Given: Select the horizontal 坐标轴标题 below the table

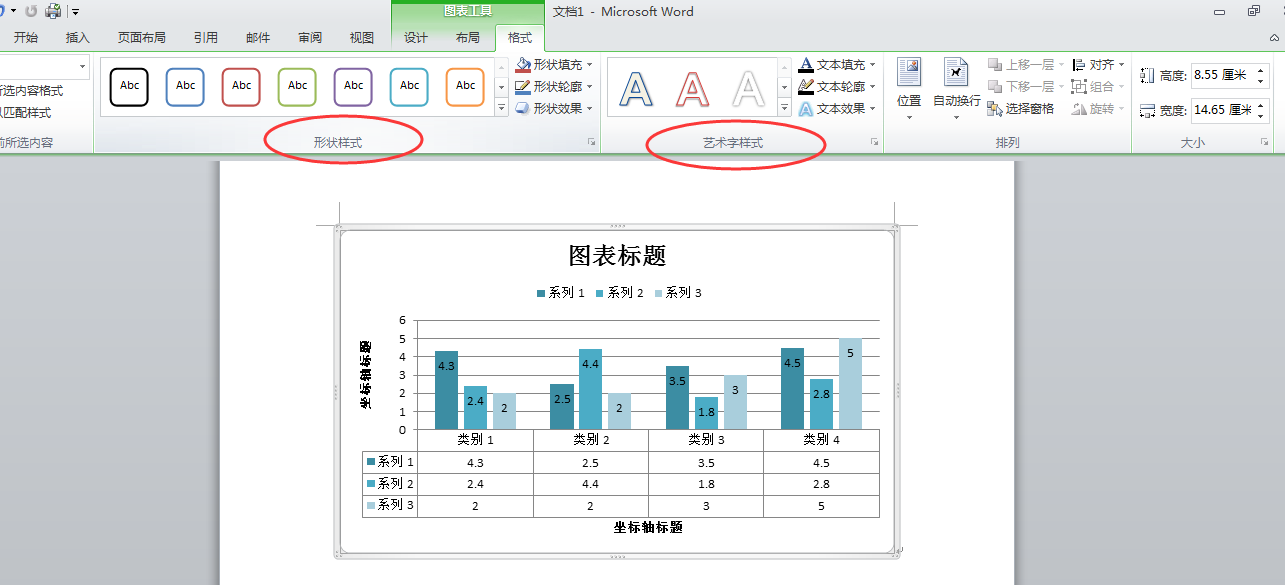Looking at the screenshot, I should (648, 527).
